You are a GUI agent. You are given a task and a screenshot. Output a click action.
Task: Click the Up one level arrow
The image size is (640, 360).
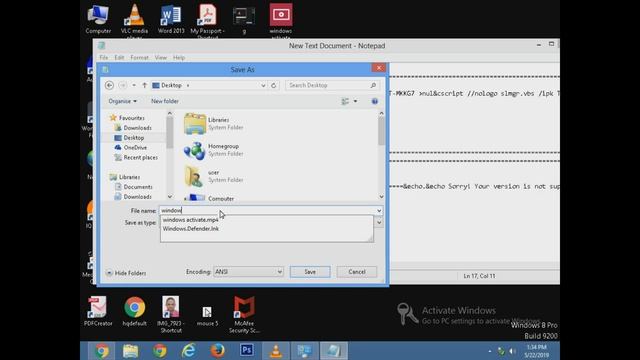pos(144,85)
